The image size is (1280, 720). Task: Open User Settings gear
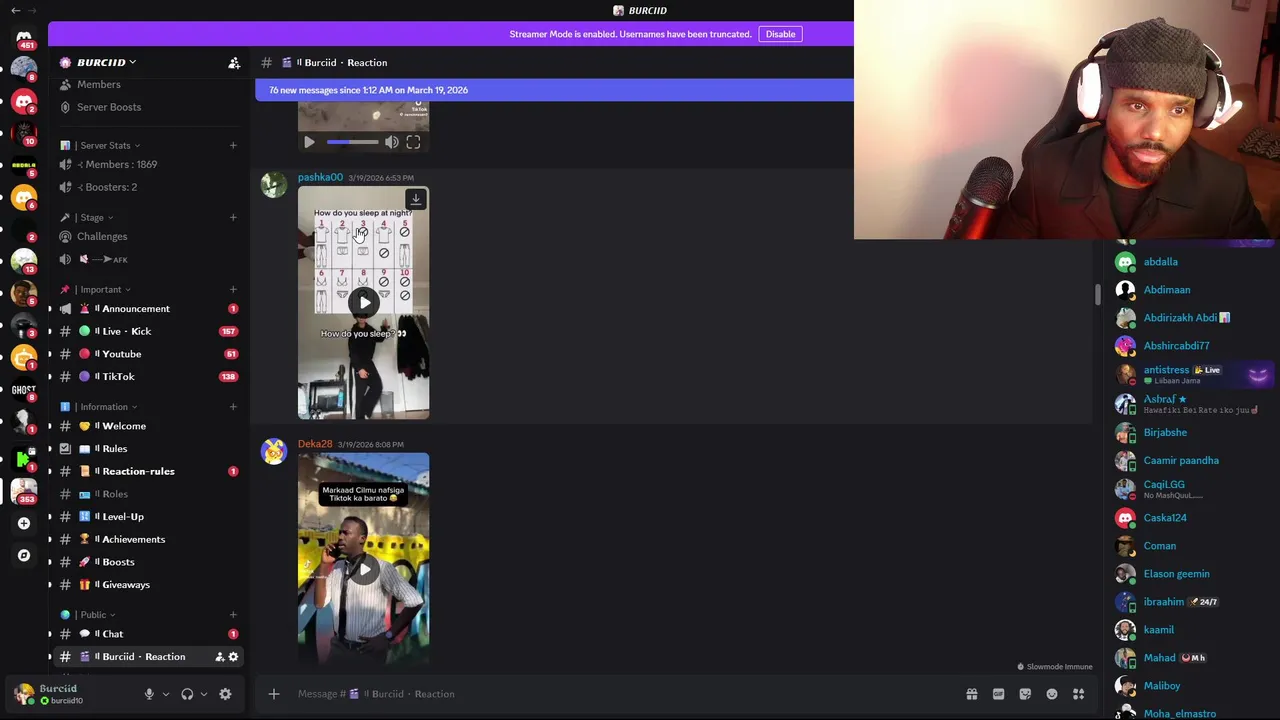tap(225, 694)
